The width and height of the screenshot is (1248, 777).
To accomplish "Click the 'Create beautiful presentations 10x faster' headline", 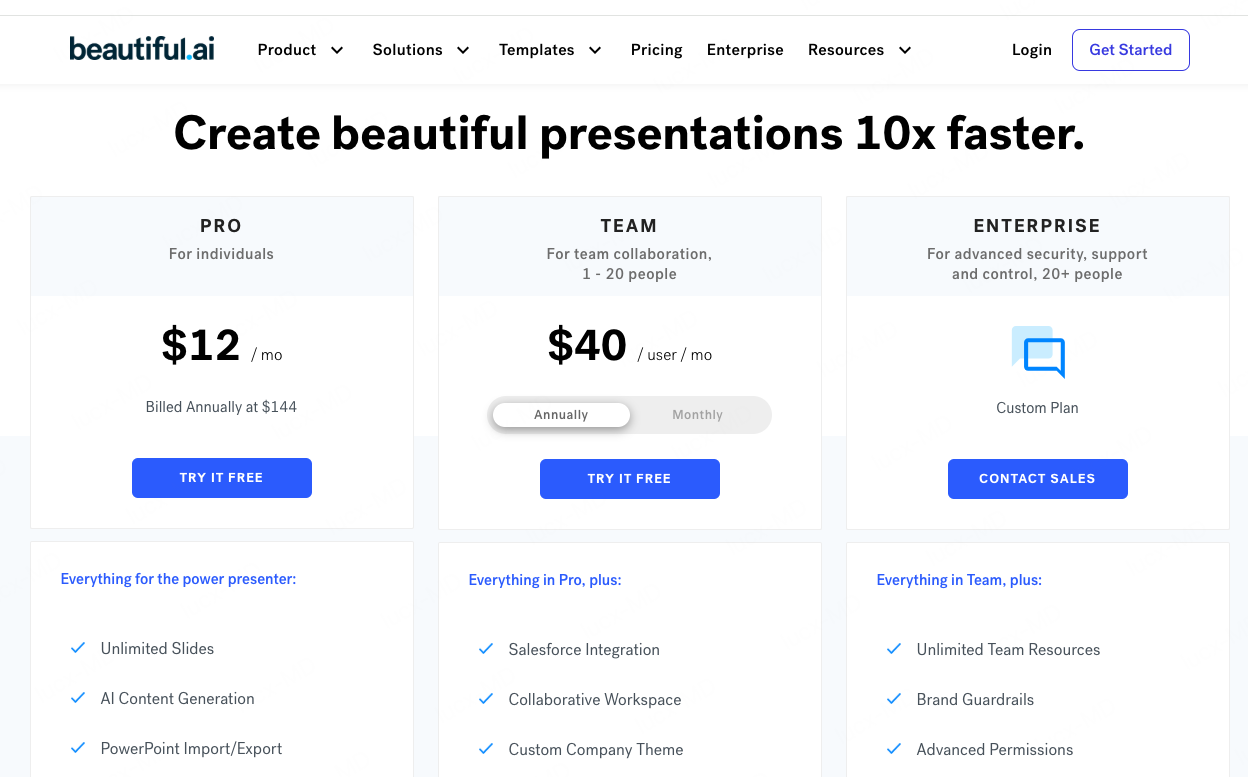I will [x=629, y=133].
